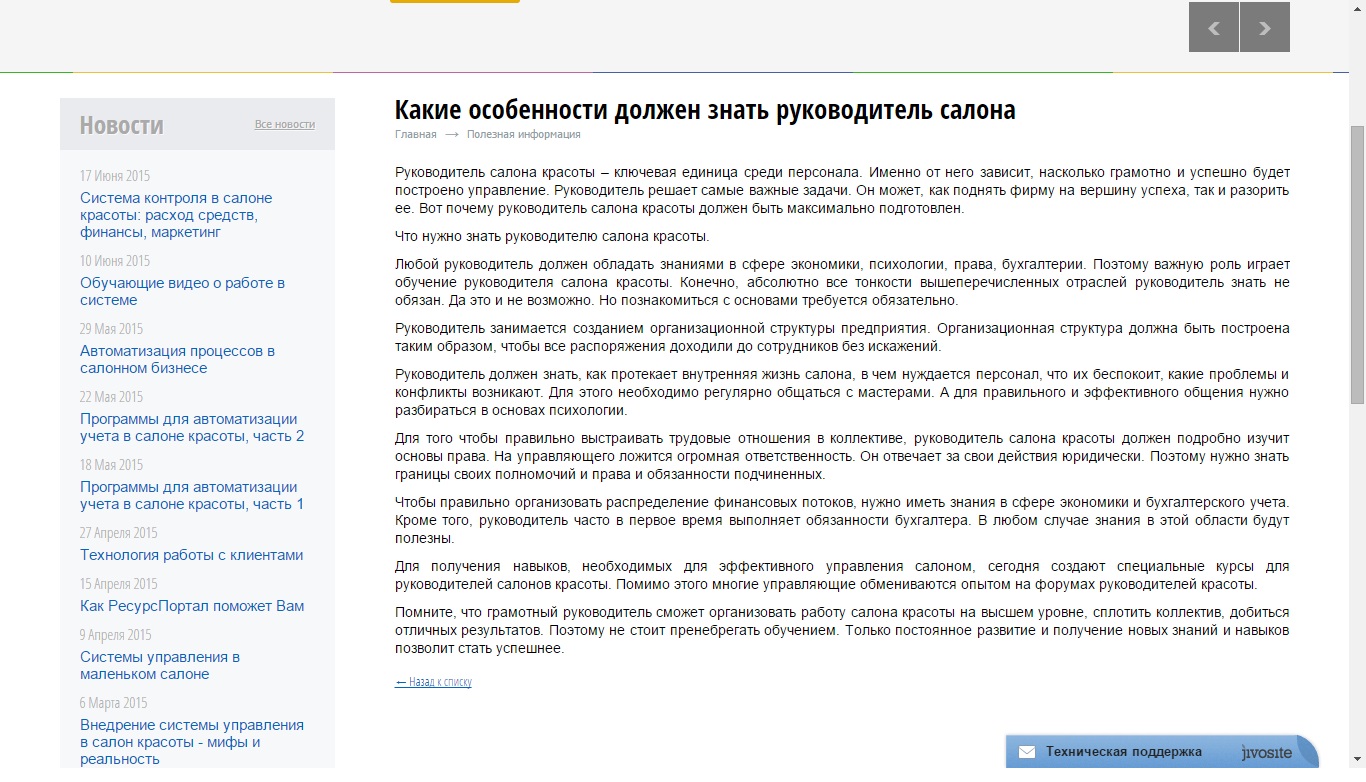
Task: Go to previous slide arrow
Action: (1214, 27)
